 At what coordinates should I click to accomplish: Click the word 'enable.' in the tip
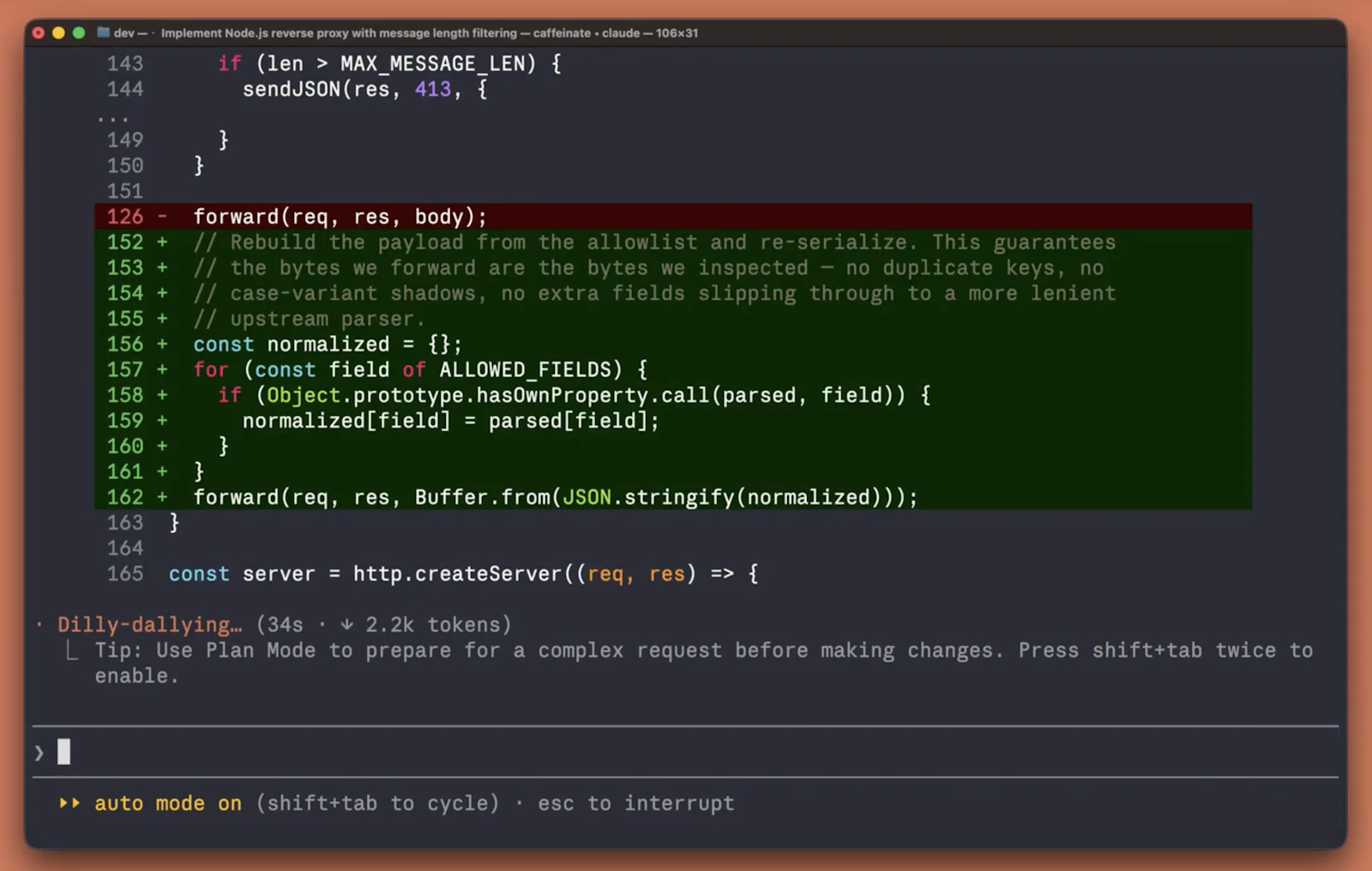(137, 676)
